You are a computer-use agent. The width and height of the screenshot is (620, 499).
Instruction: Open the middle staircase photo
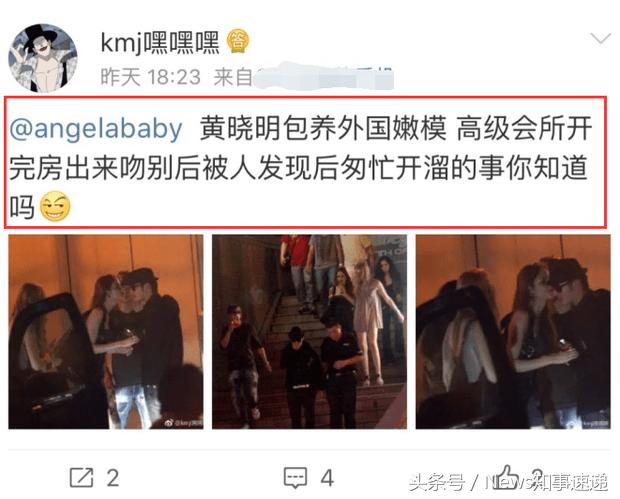coord(309,332)
